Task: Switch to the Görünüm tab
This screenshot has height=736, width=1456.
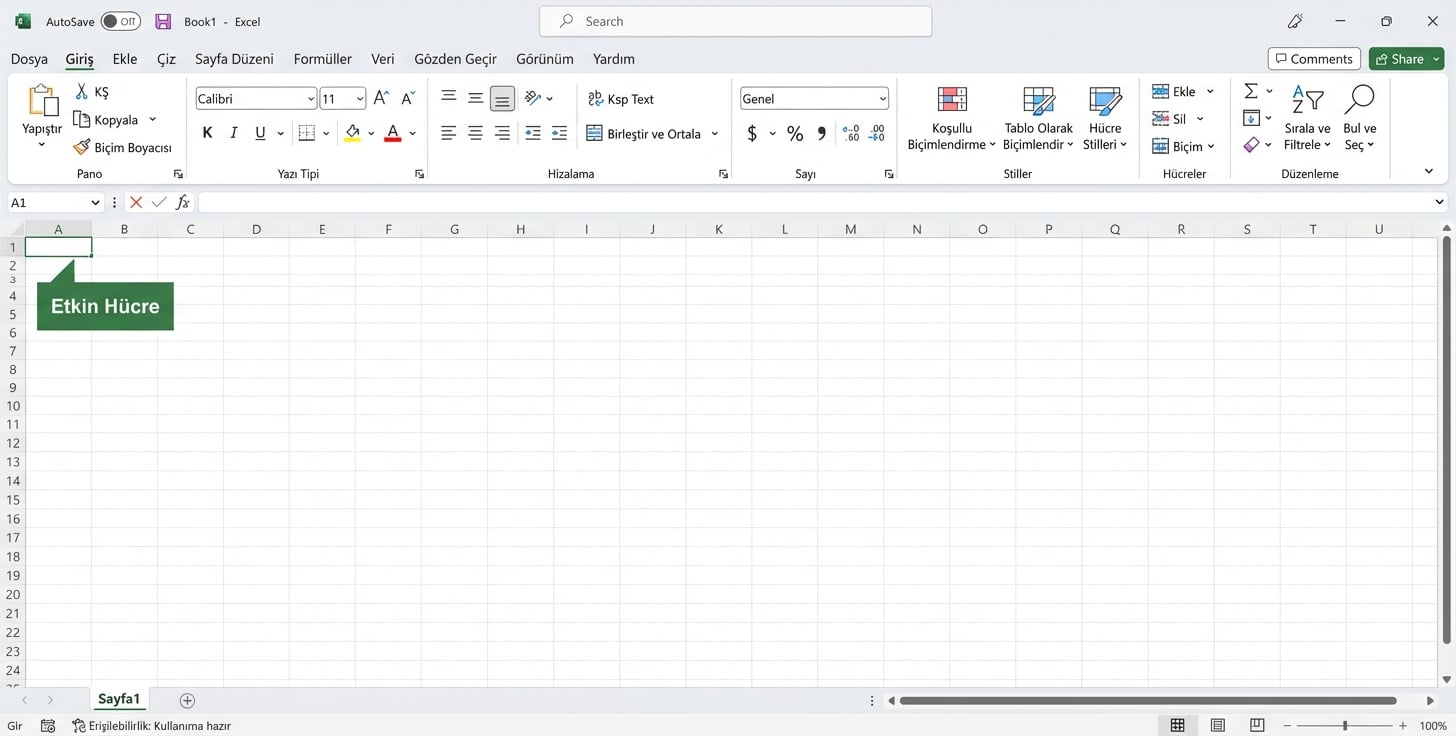Action: coord(545,59)
